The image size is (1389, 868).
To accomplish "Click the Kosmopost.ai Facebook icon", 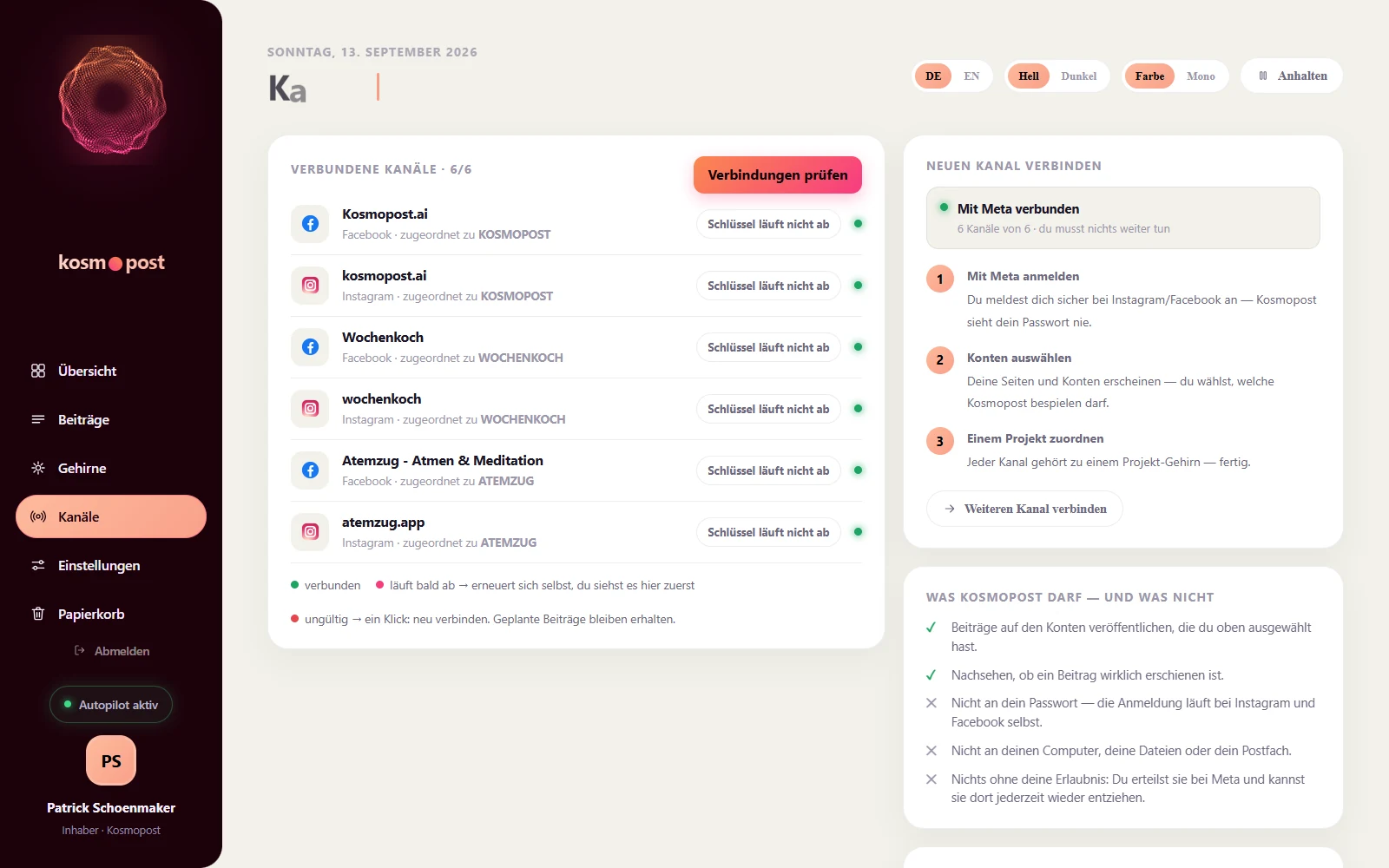I will coord(310,224).
